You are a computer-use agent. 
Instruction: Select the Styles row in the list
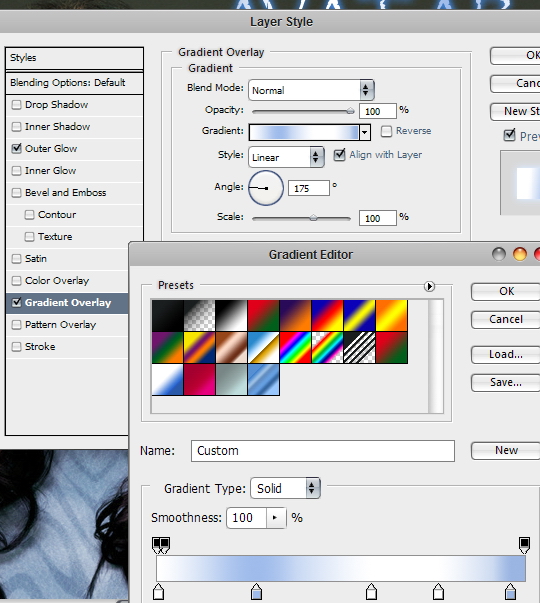tap(74, 58)
